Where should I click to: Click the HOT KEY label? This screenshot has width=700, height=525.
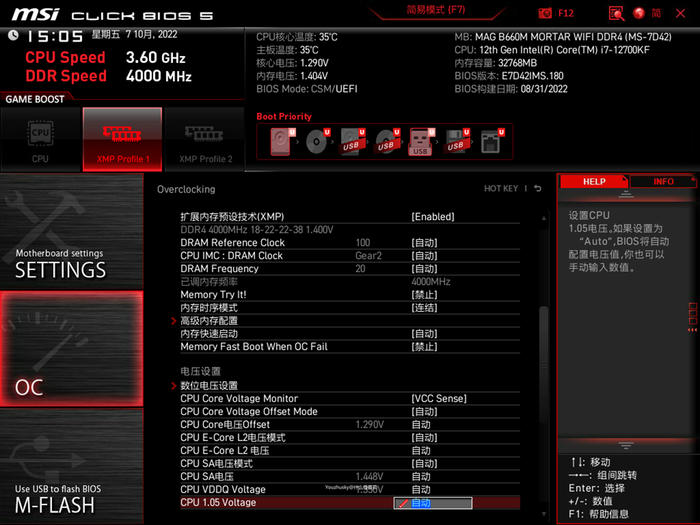tap(501, 189)
